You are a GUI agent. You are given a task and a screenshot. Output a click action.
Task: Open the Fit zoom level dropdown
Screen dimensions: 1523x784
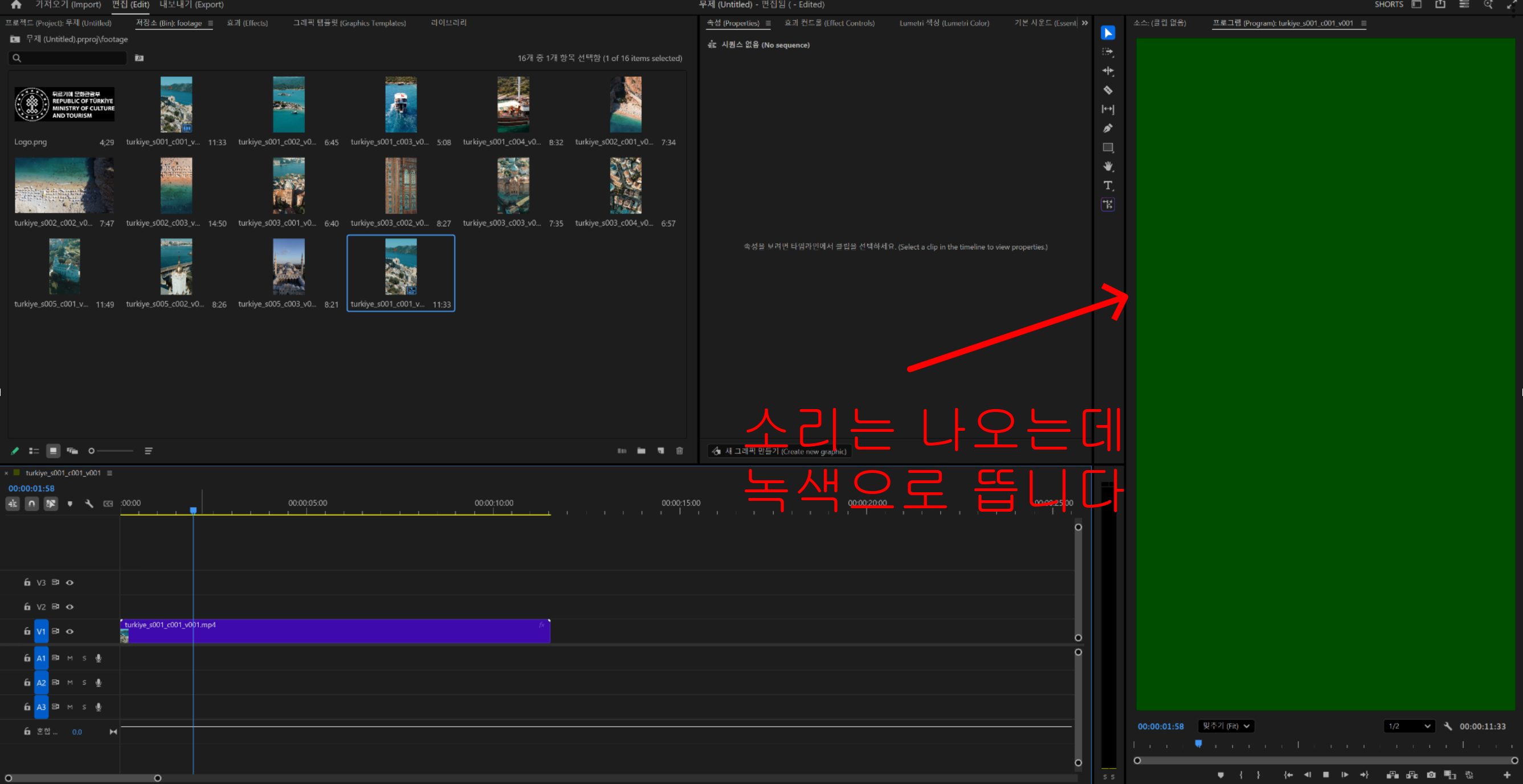(x=1226, y=726)
